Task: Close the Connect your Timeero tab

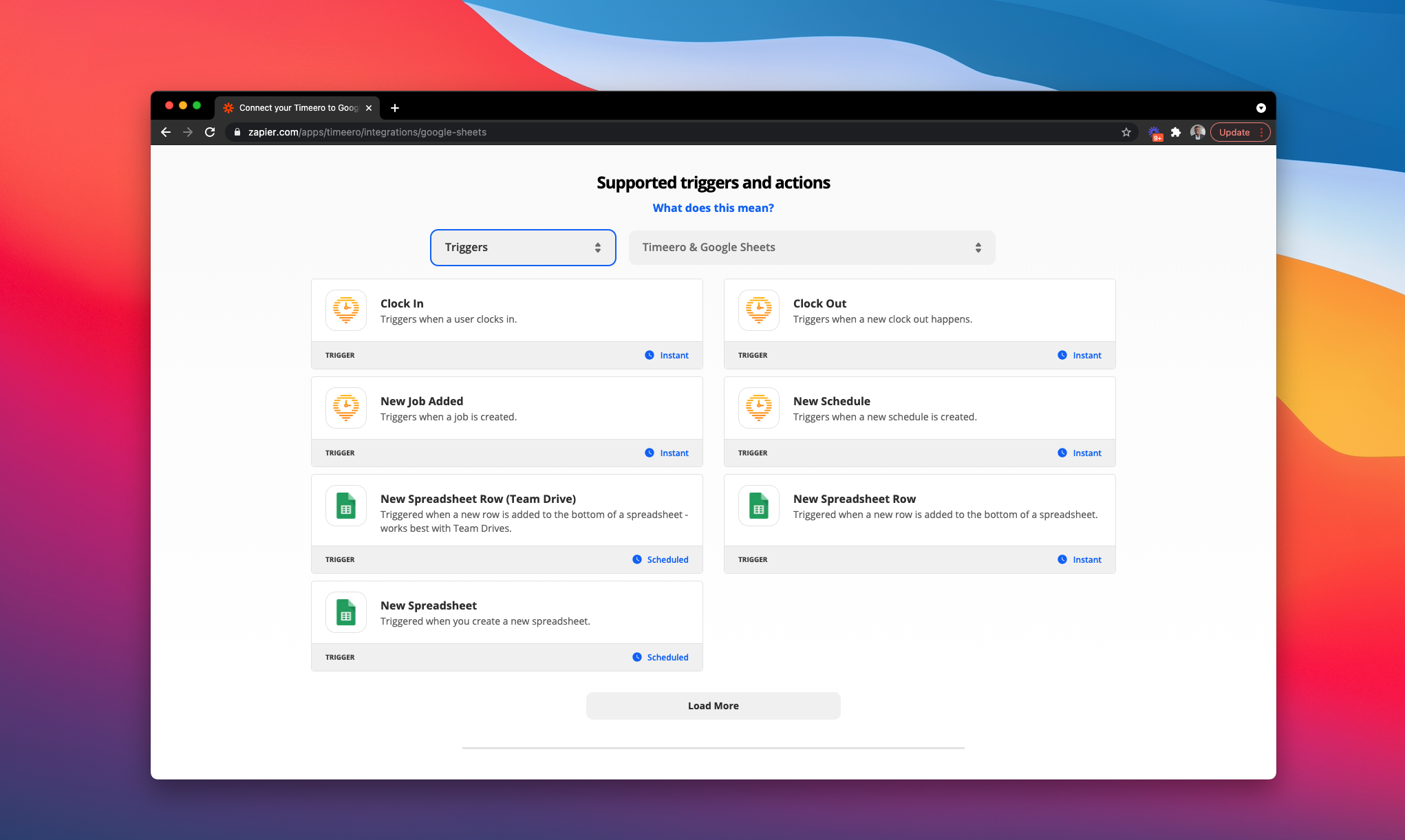Action: coord(369,108)
